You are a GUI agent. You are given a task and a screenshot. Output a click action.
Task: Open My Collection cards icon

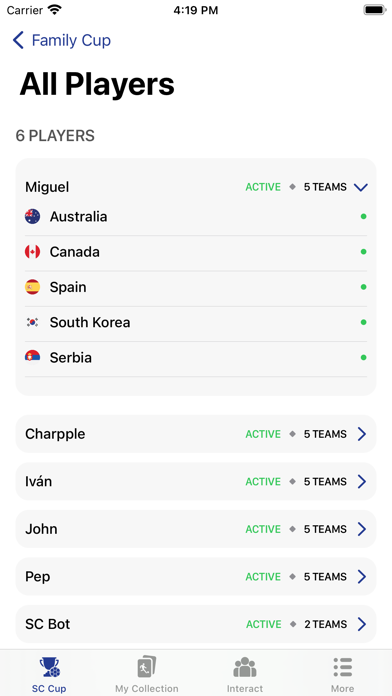(147, 667)
